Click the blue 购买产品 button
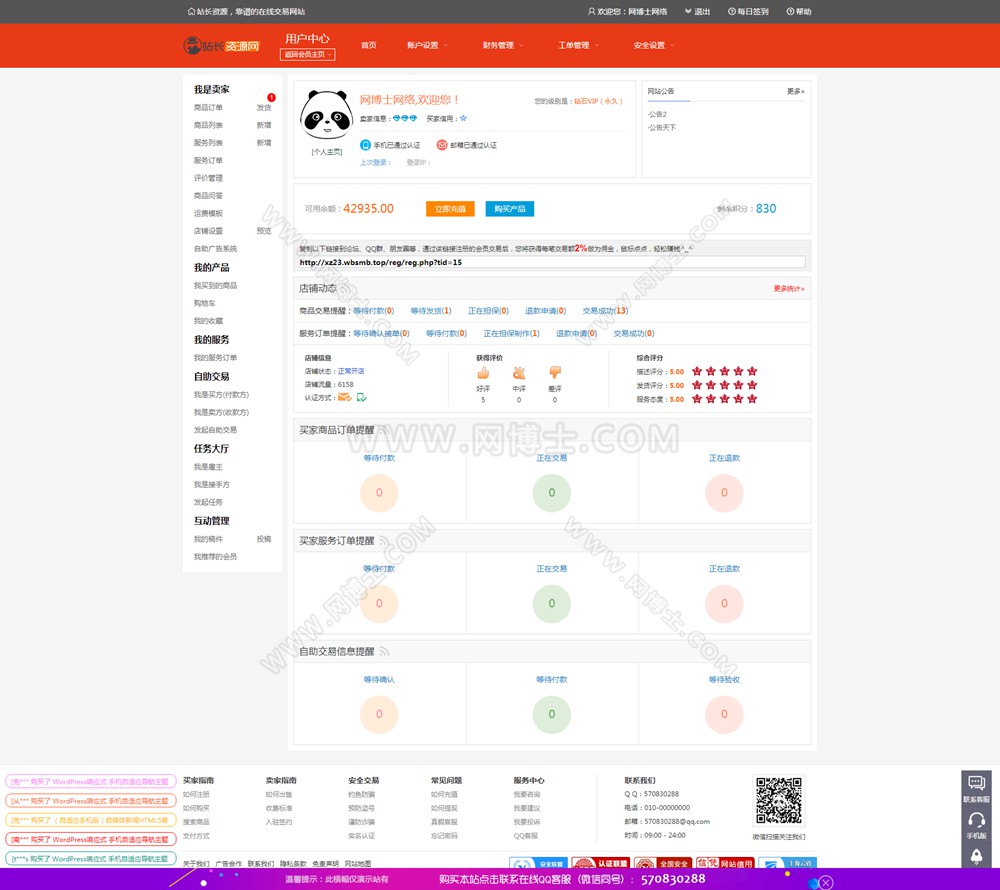The height and width of the screenshot is (890, 1000). click(510, 209)
